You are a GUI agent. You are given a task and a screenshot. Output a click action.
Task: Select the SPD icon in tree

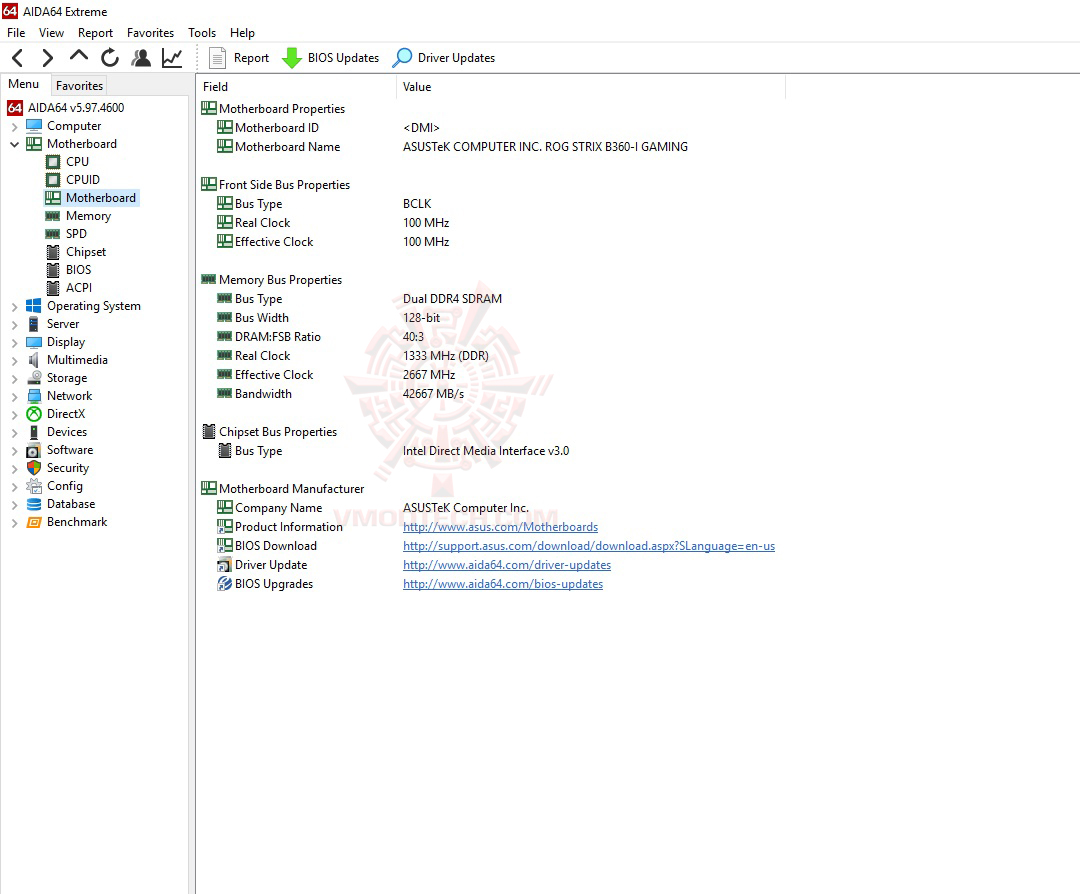pyautogui.click(x=53, y=234)
